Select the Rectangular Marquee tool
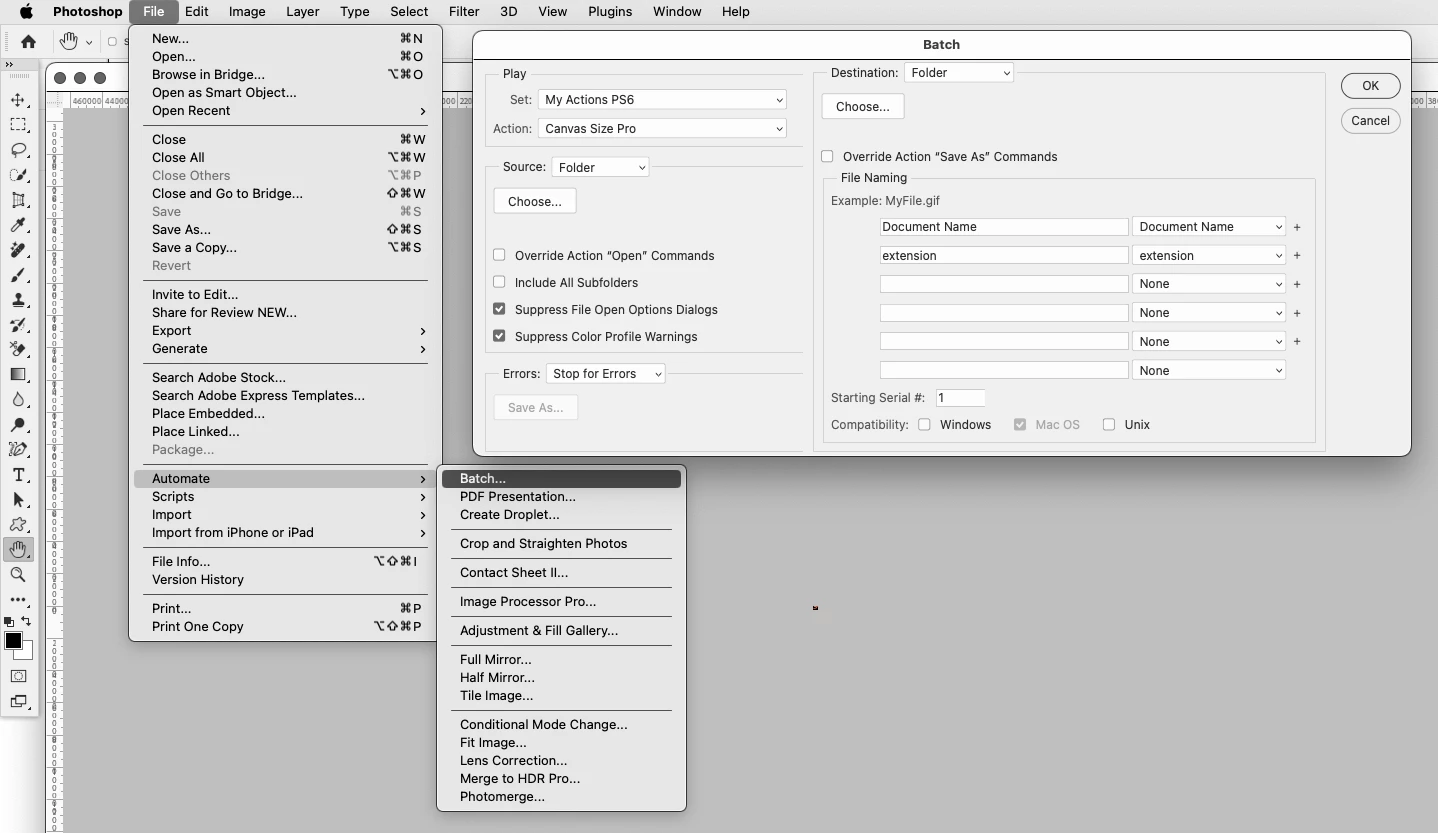The width and height of the screenshot is (1438, 833). click(18, 125)
